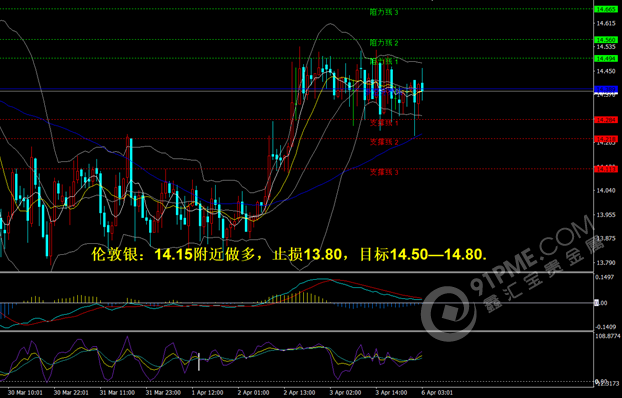Click the blue current price tag
Viewport: 622px width, 398px height.
[605, 89]
